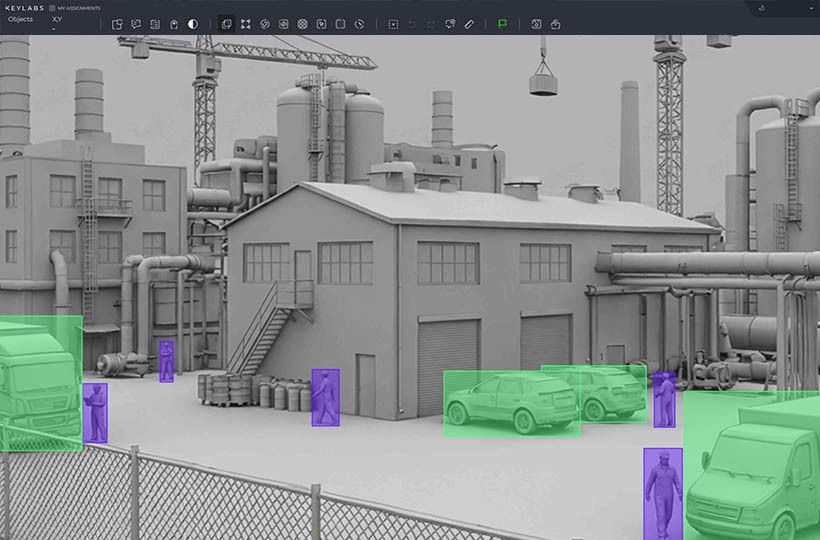
Task: Click the green flag icon
Action: [x=502, y=24]
